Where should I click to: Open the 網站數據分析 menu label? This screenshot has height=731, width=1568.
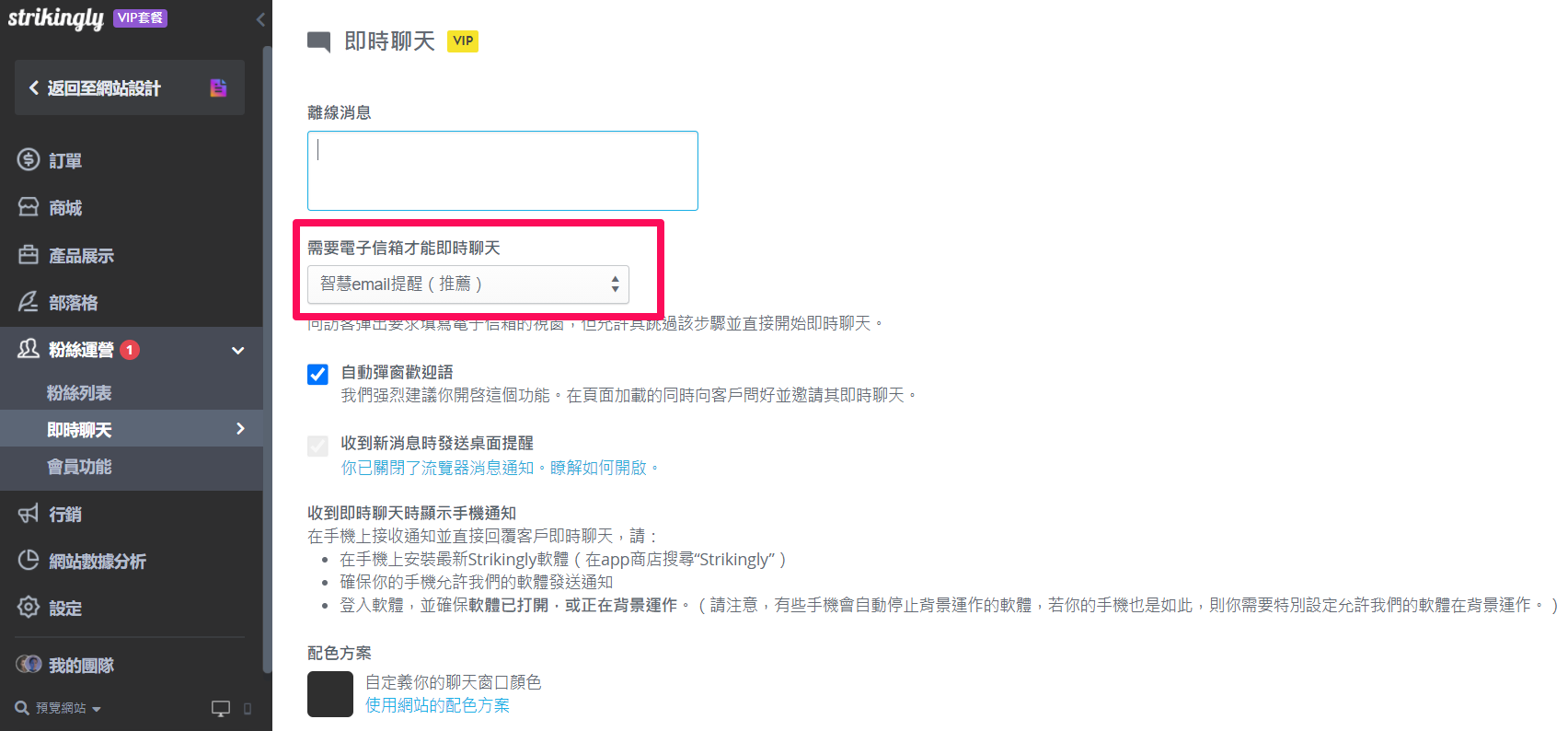(98, 562)
